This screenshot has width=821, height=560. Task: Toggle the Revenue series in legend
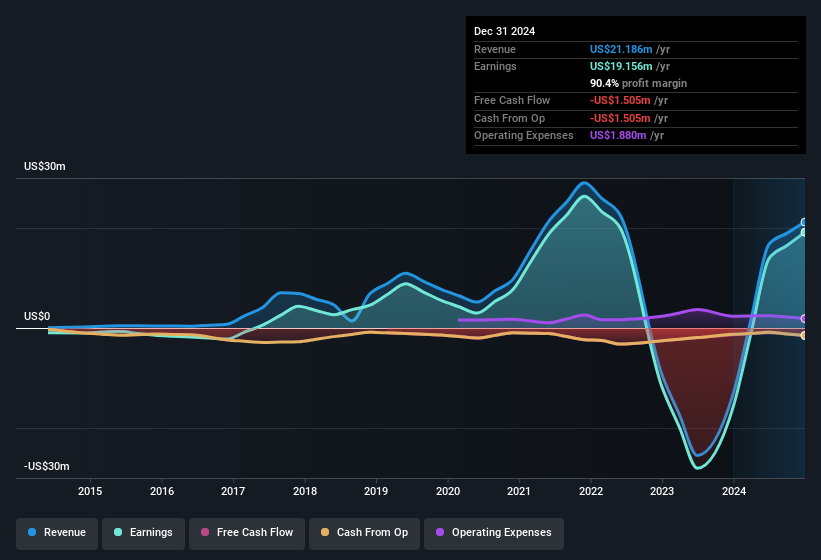tap(57, 533)
